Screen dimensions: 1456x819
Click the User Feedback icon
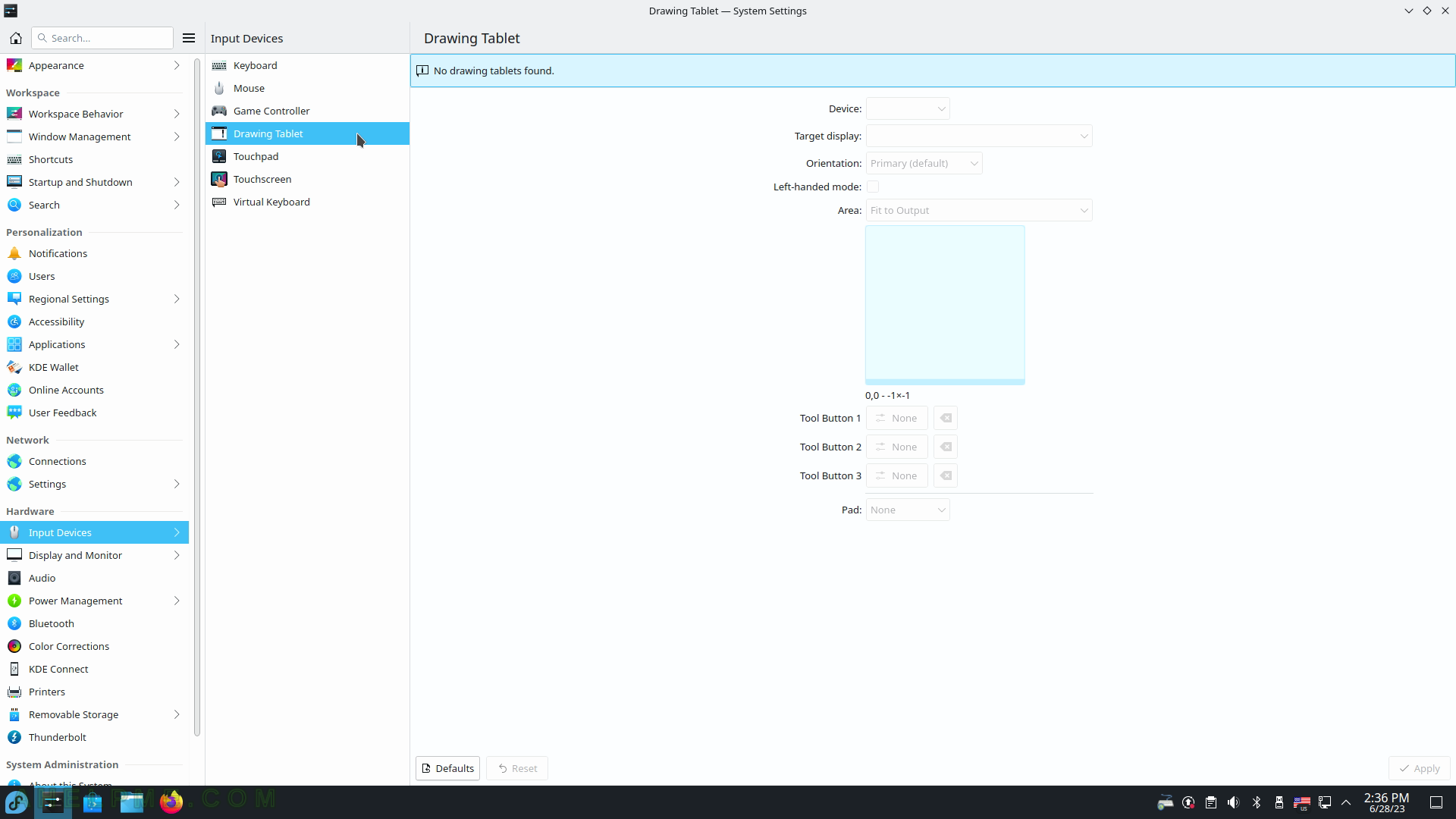click(14, 413)
